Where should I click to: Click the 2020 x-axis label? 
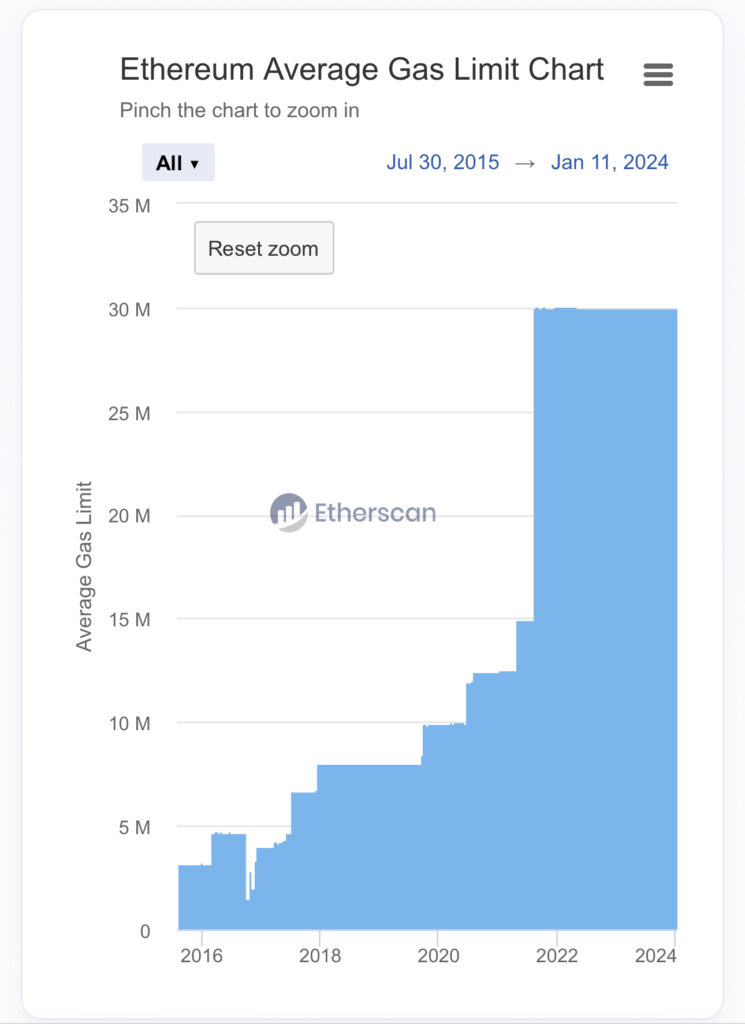click(438, 955)
